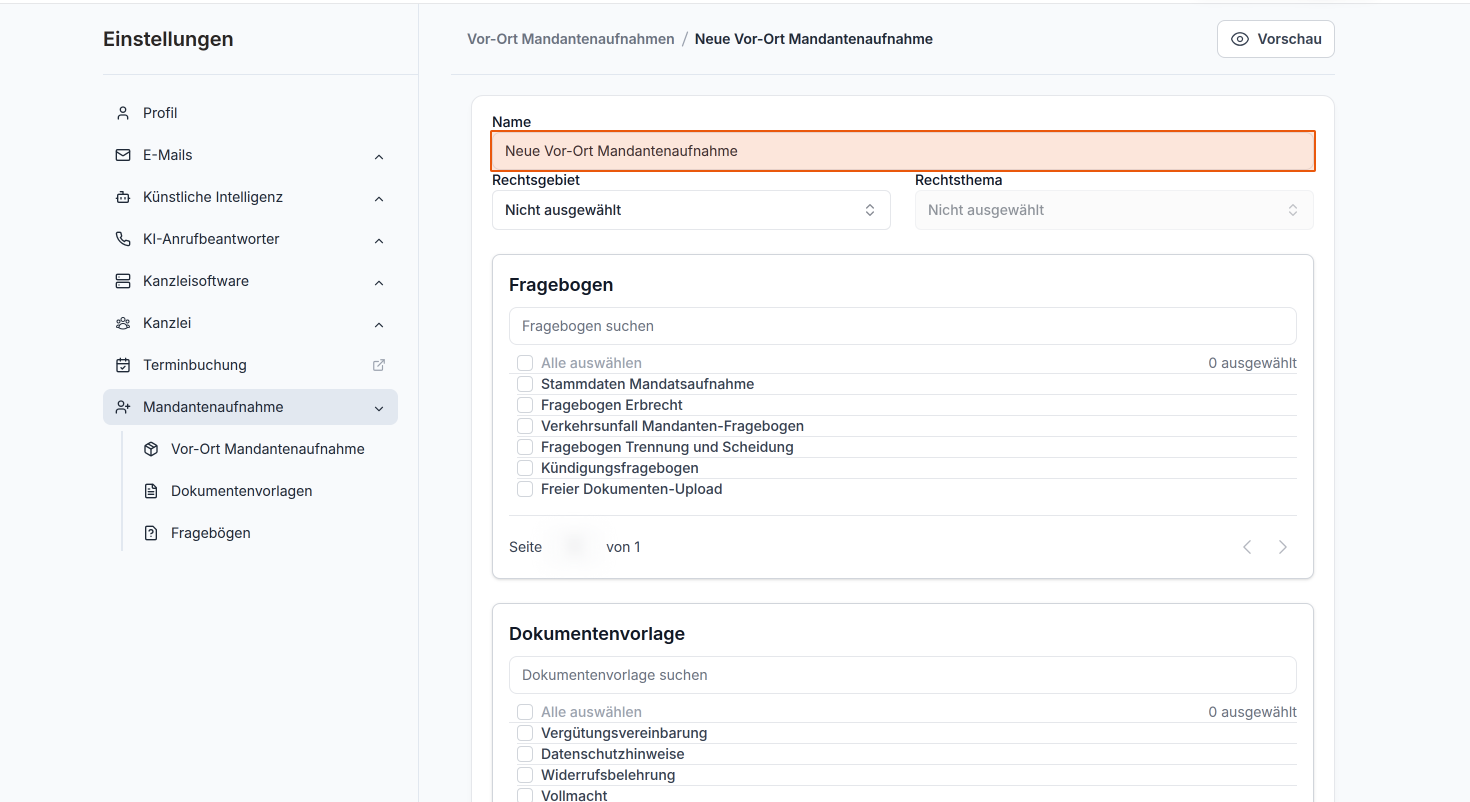This screenshot has height=802, width=1470.
Task: Tick the Fragebogen Erbrecht checkbox
Action: [x=525, y=405]
